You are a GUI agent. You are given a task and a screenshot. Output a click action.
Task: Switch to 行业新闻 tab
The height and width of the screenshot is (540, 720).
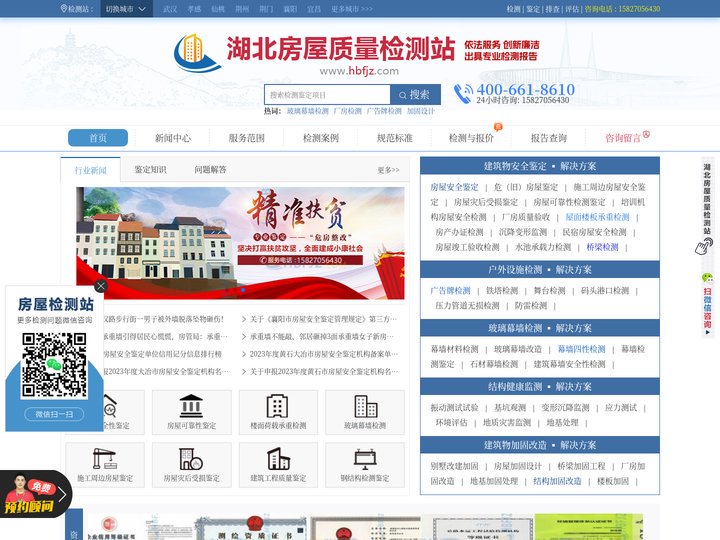point(90,170)
